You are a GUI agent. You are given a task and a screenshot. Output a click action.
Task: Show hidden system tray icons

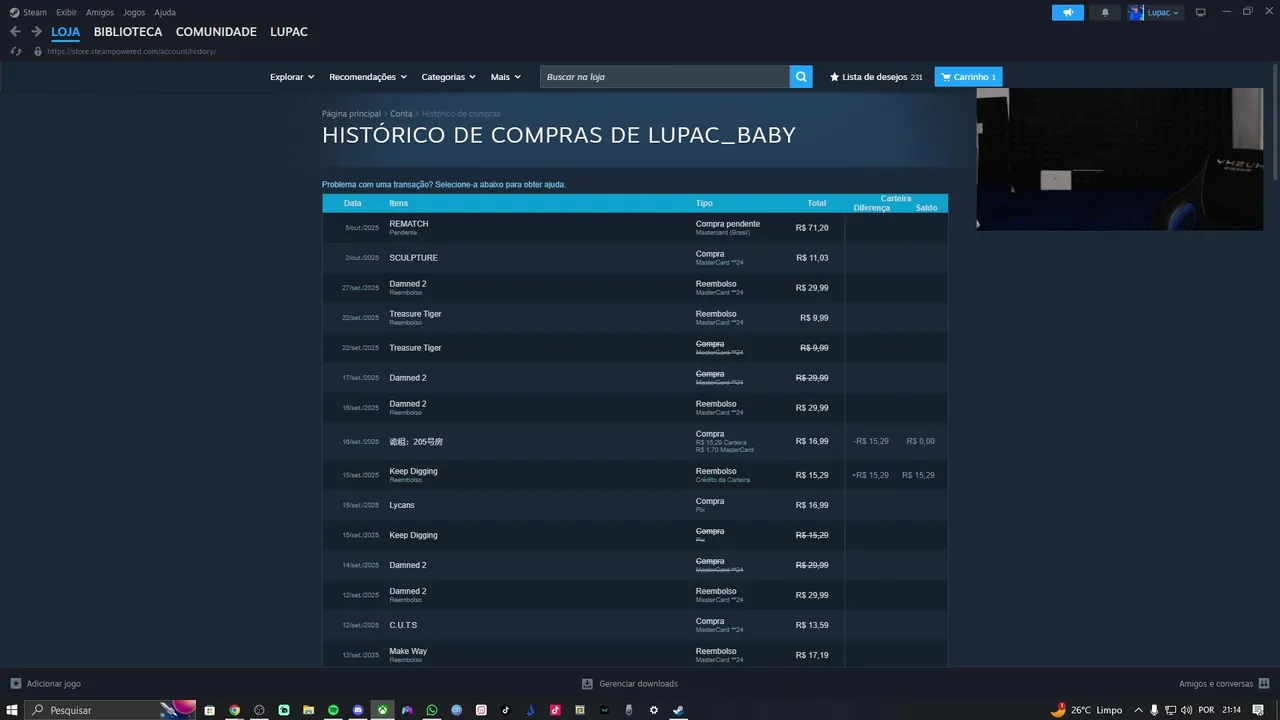[x=1137, y=710]
